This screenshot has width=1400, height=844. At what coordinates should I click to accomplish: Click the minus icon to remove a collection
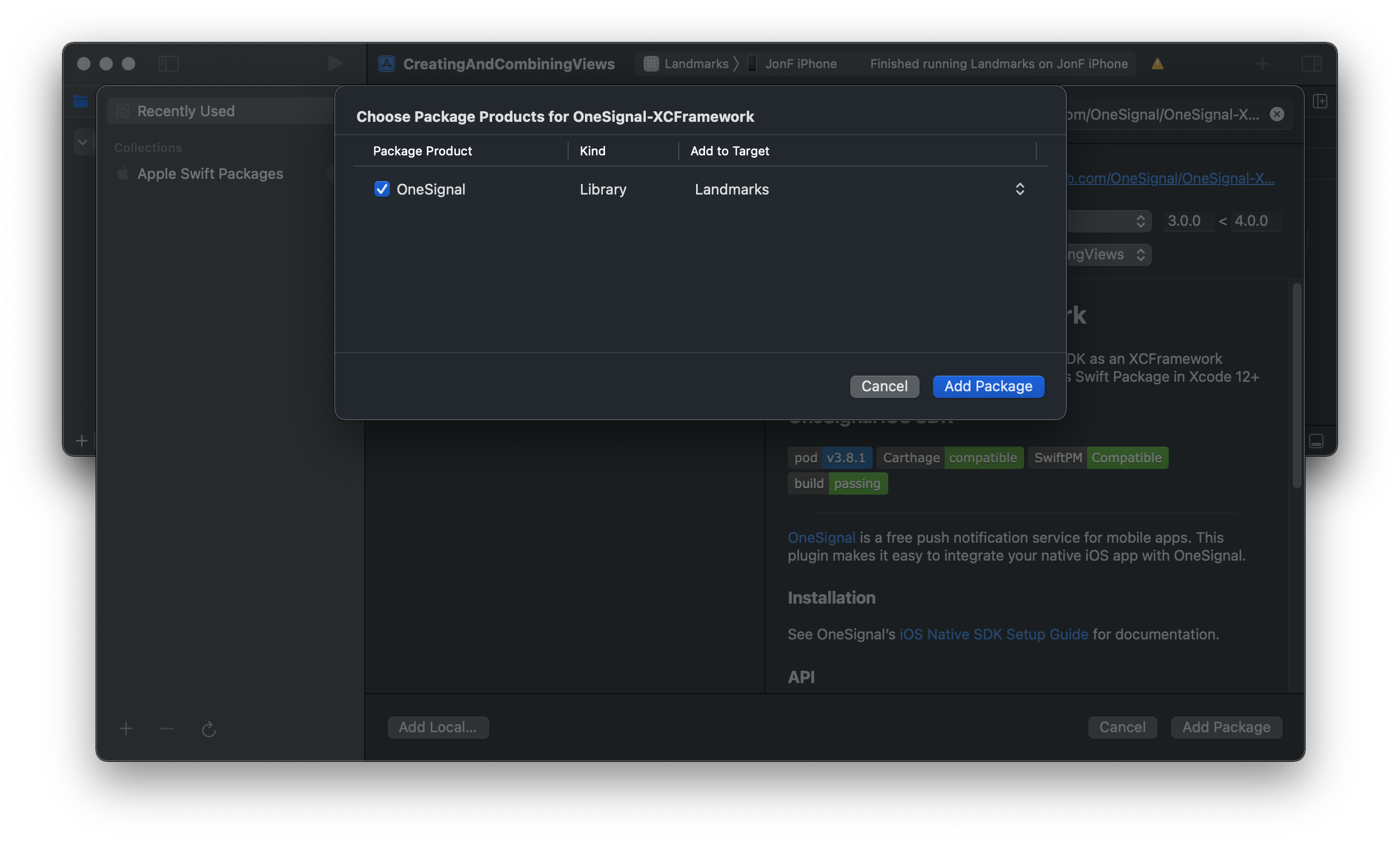tap(167, 728)
